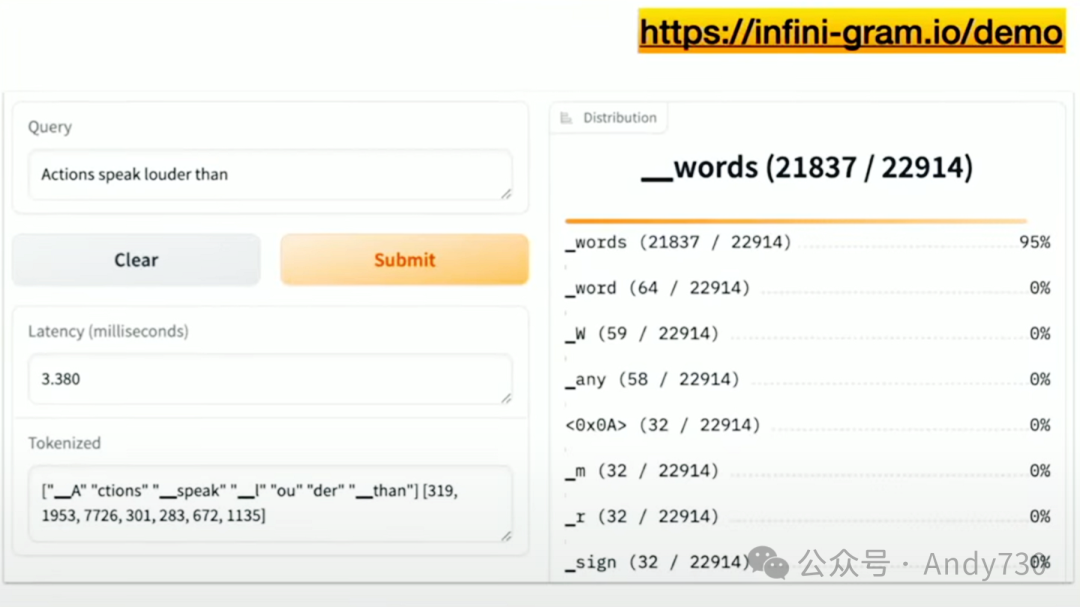Open the infini-gram.io/demo link
This screenshot has width=1080, height=607.
click(x=851, y=32)
